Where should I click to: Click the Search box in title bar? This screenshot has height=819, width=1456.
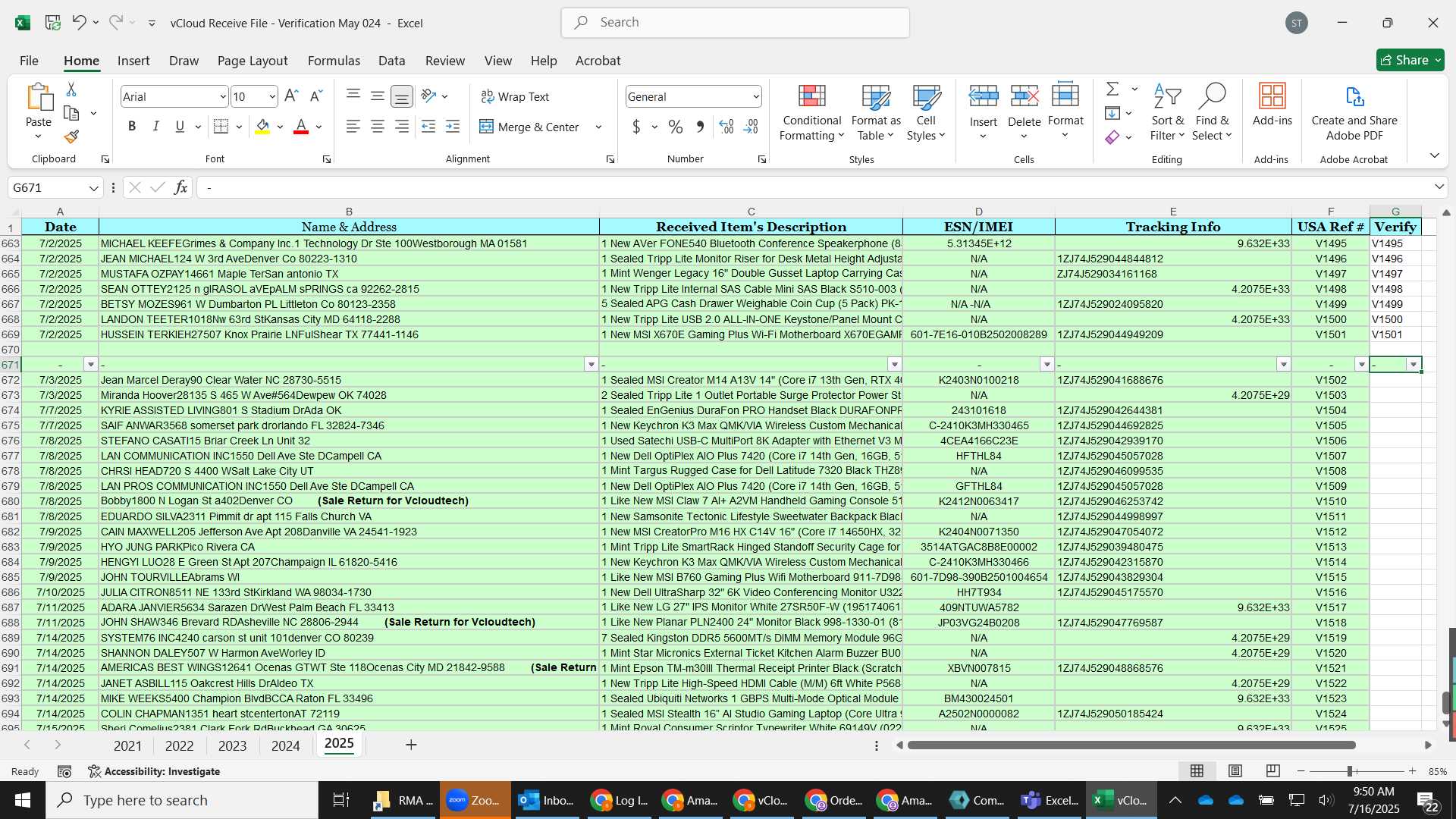point(736,23)
